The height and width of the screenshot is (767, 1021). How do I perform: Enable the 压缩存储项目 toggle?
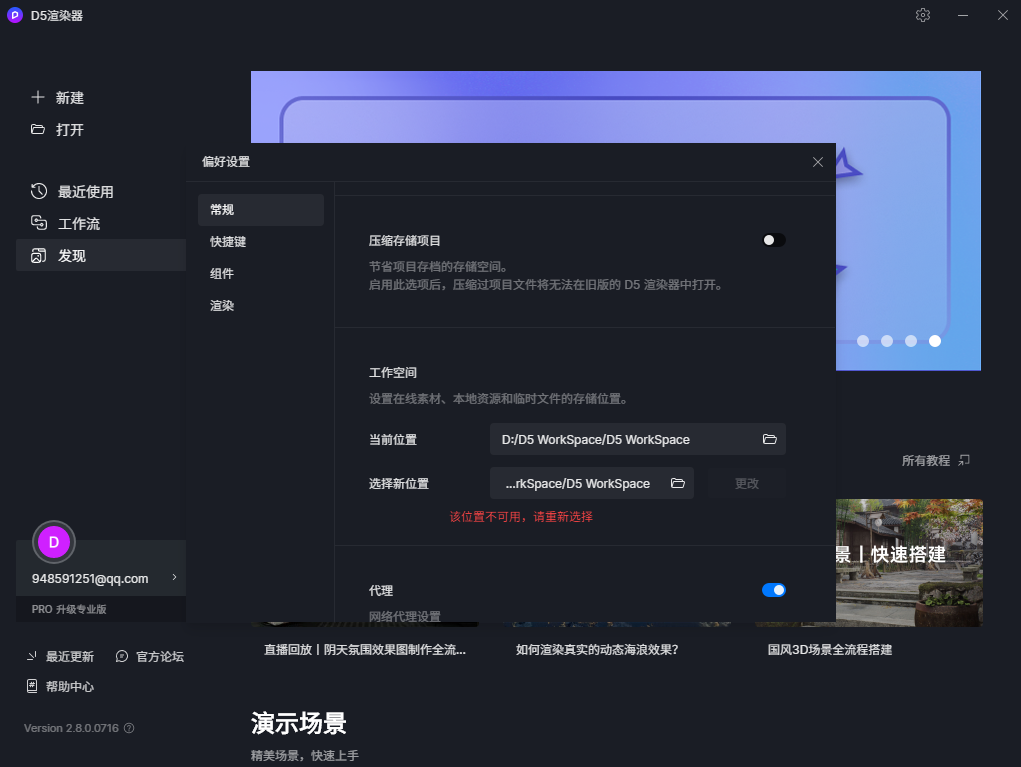(x=773, y=240)
